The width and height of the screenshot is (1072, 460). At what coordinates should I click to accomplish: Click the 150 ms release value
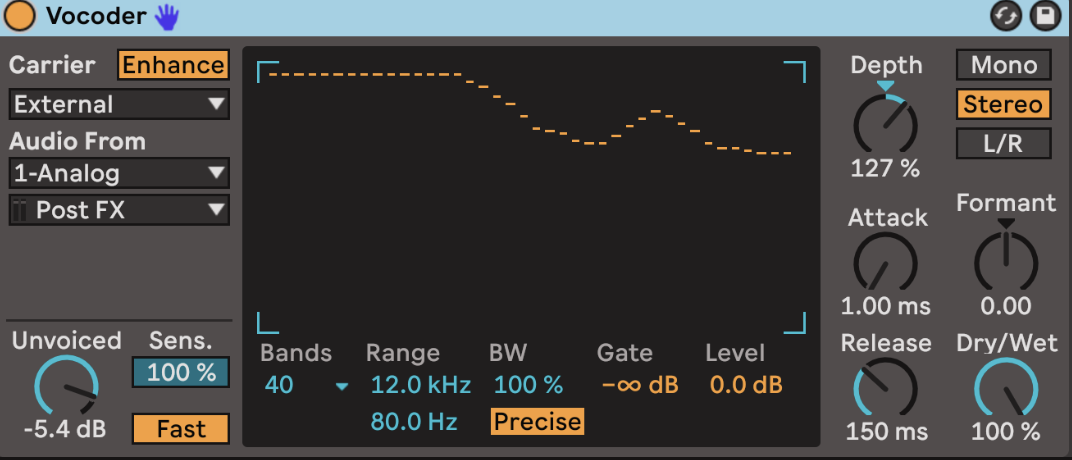click(x=887, y=431)
